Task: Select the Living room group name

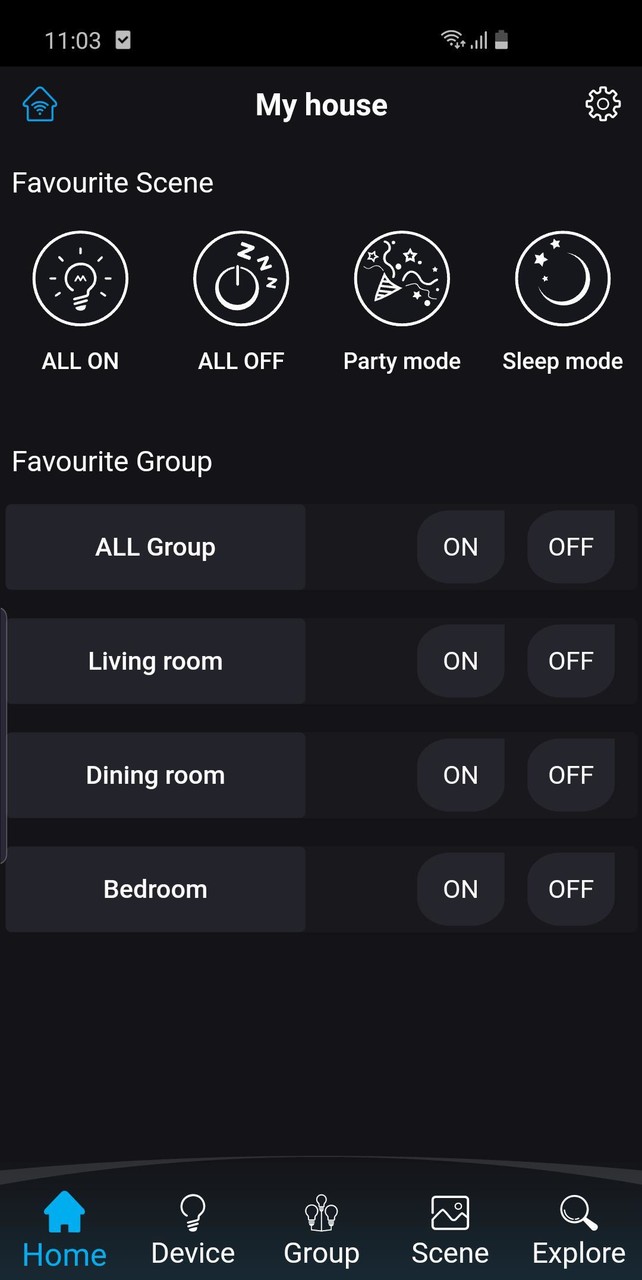Action: coord(155,661)
